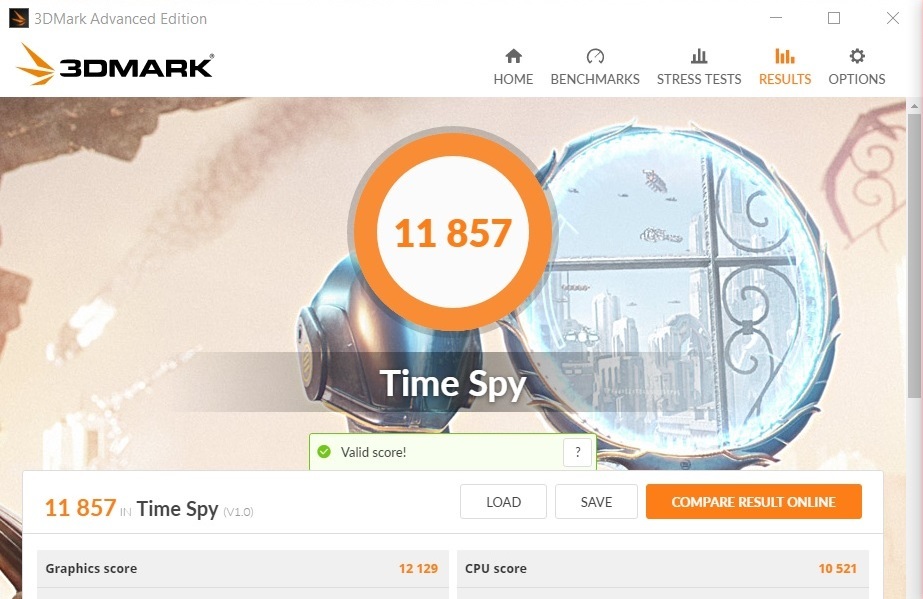Select the Graphics score row
923x599 pixels.
coord(243,568)
